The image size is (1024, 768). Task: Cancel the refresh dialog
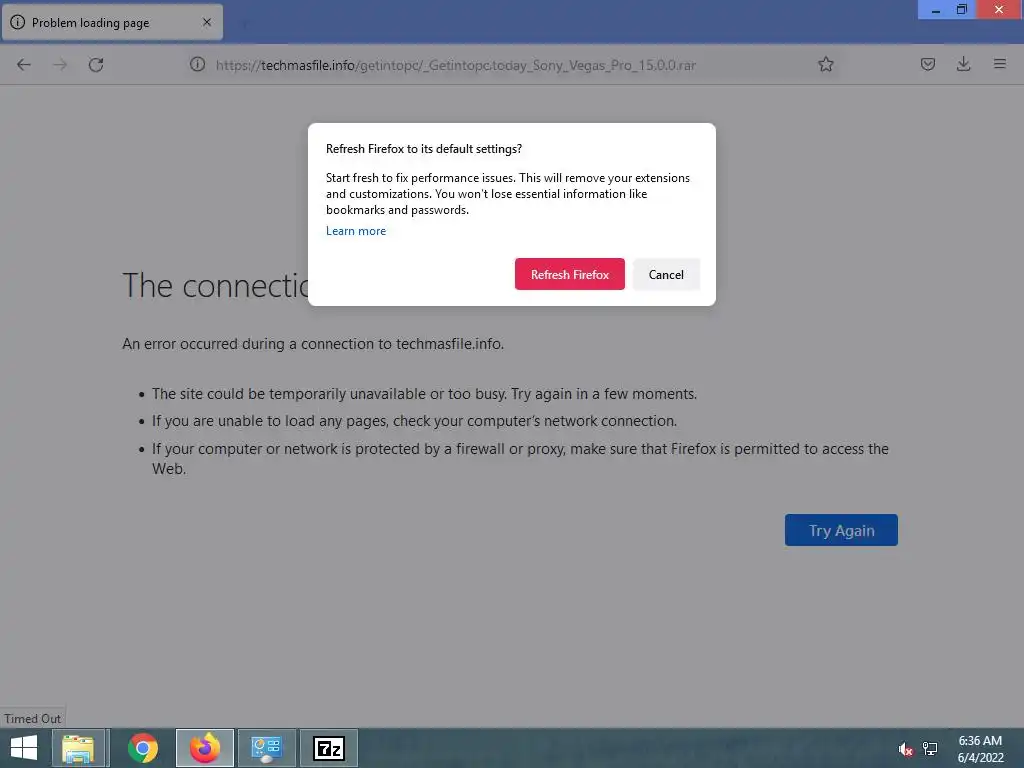point(666,274)
